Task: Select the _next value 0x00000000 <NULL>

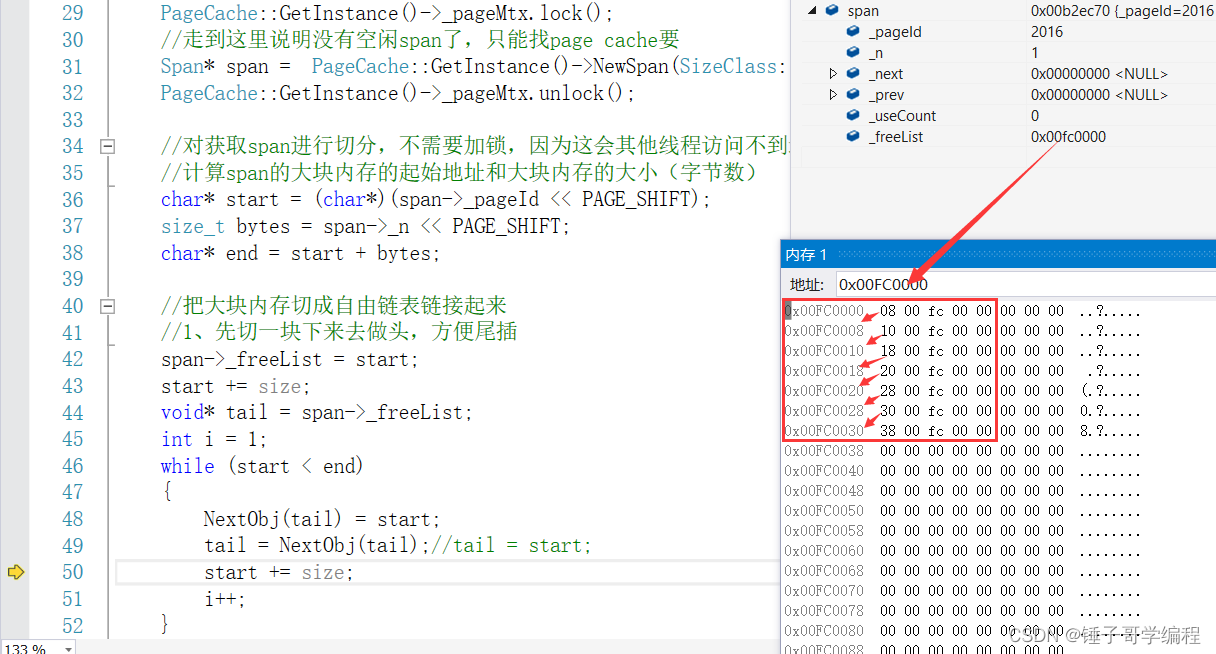Action: (x=1099, y=74)
